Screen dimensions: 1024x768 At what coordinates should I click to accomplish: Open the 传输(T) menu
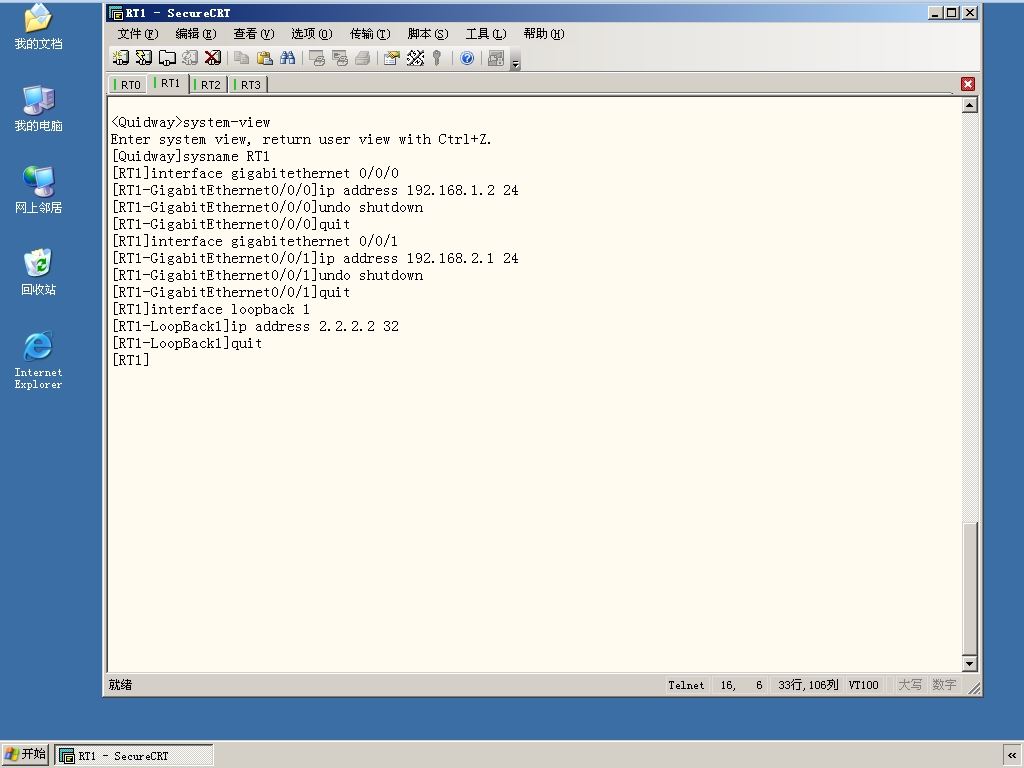[x=370, y=33]
